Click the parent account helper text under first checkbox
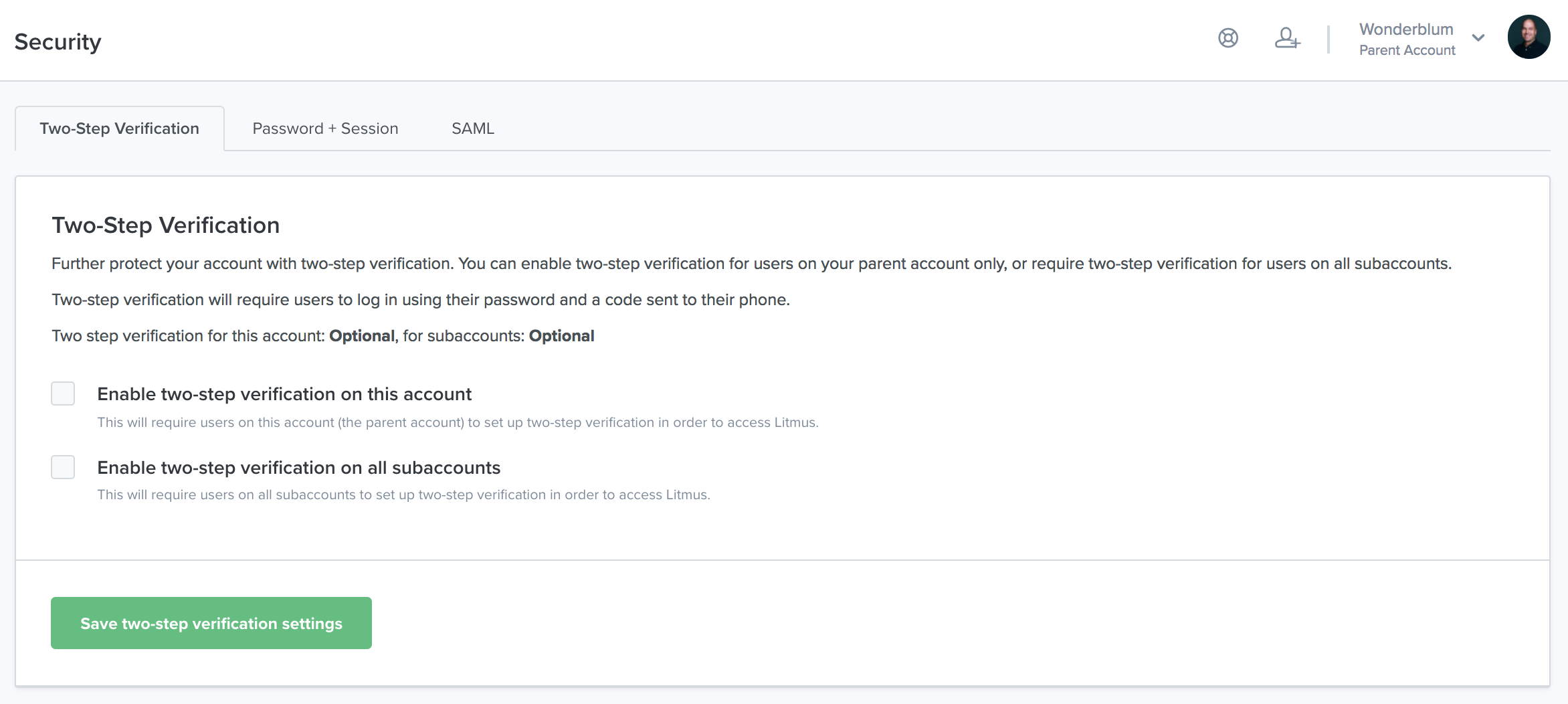The height and width of the screenshot is (704, 1568). click(458, 422)
